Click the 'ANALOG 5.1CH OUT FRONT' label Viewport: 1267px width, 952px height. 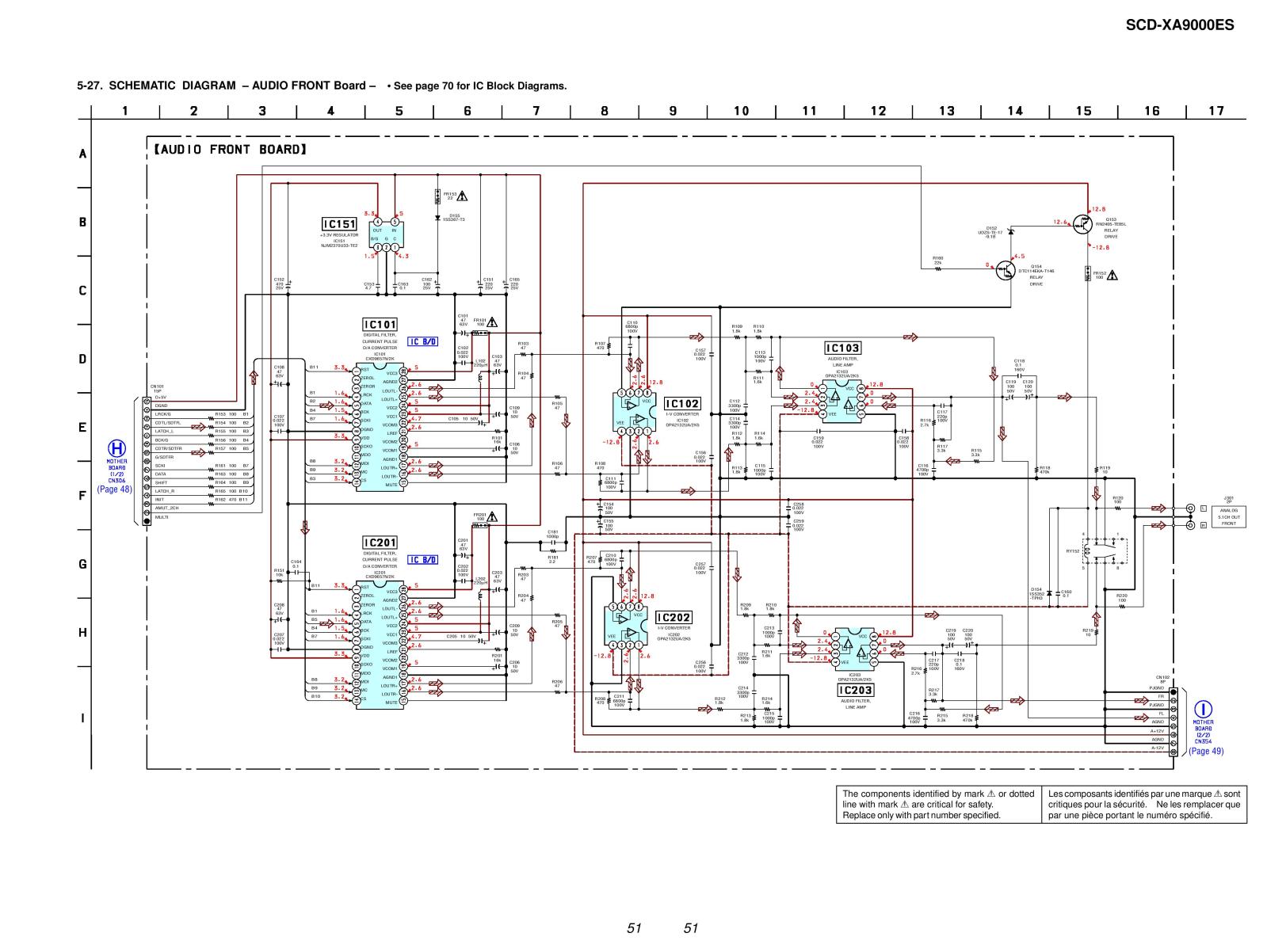[x=1228, y=516]
